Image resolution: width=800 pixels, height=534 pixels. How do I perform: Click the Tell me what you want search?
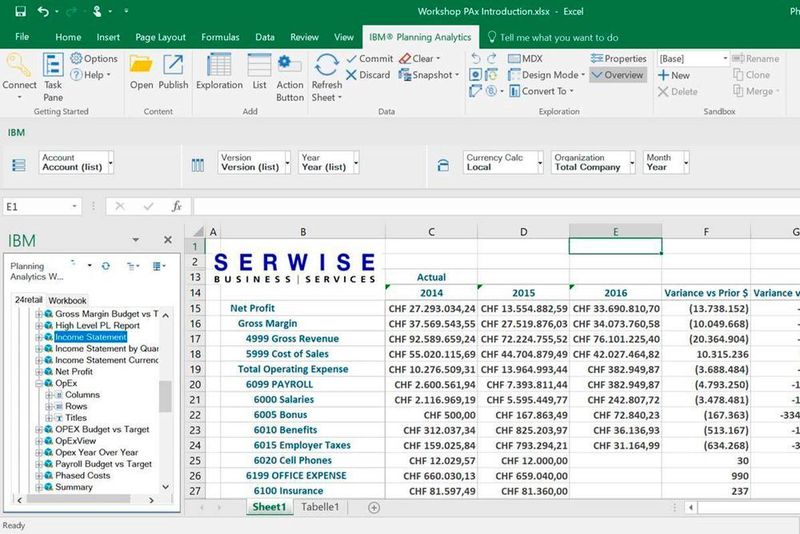[x=553, y=37]
